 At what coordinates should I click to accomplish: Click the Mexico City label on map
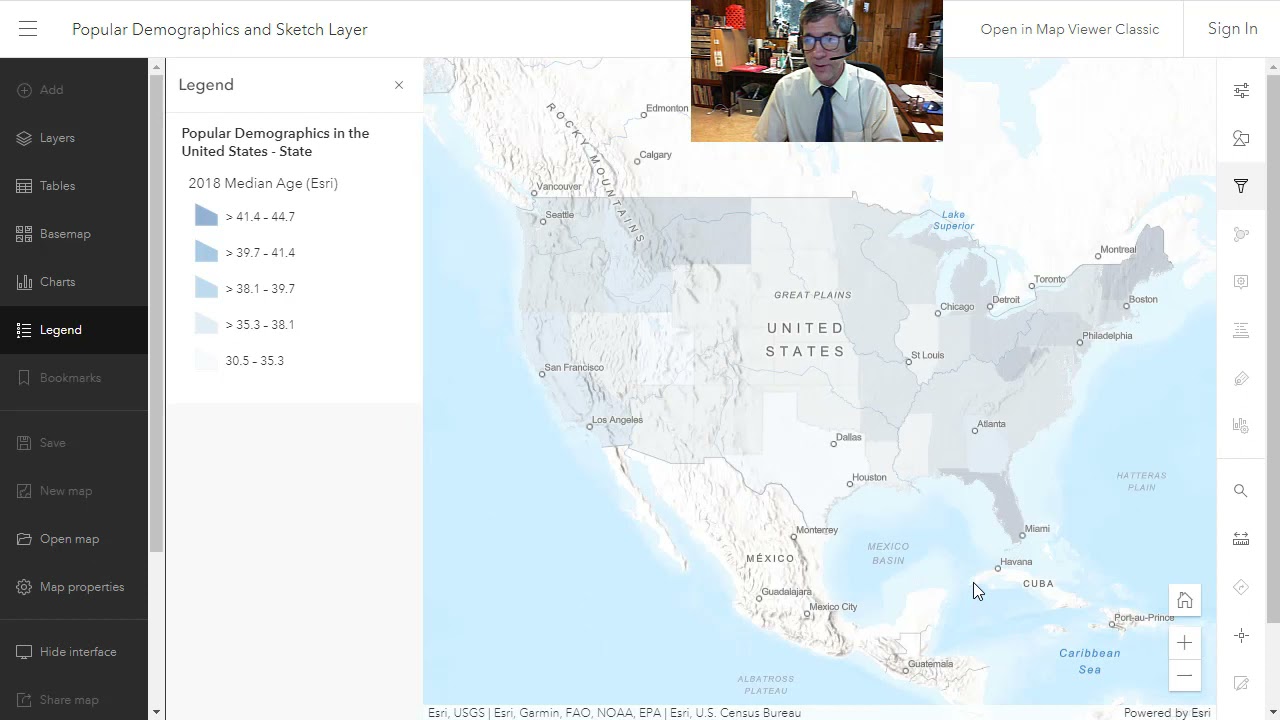click(834, 607)
